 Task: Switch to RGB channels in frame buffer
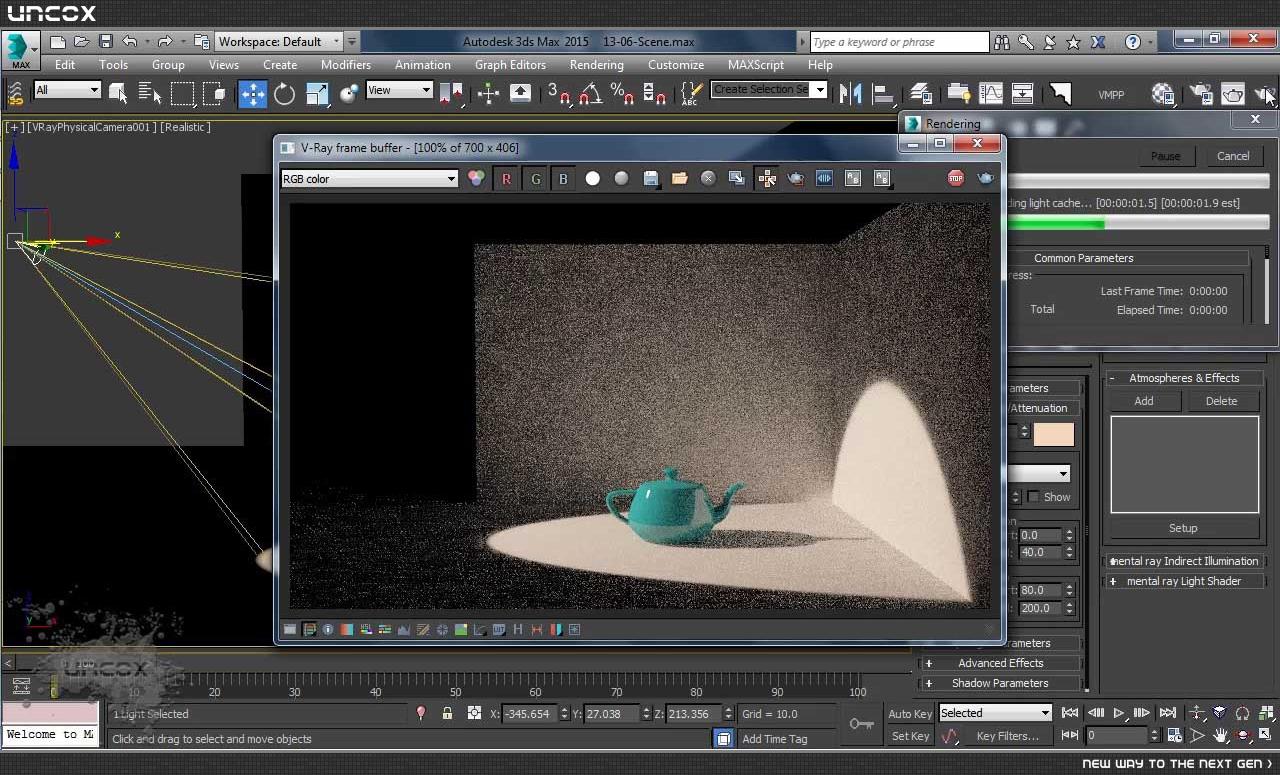[x=477, y=178]
